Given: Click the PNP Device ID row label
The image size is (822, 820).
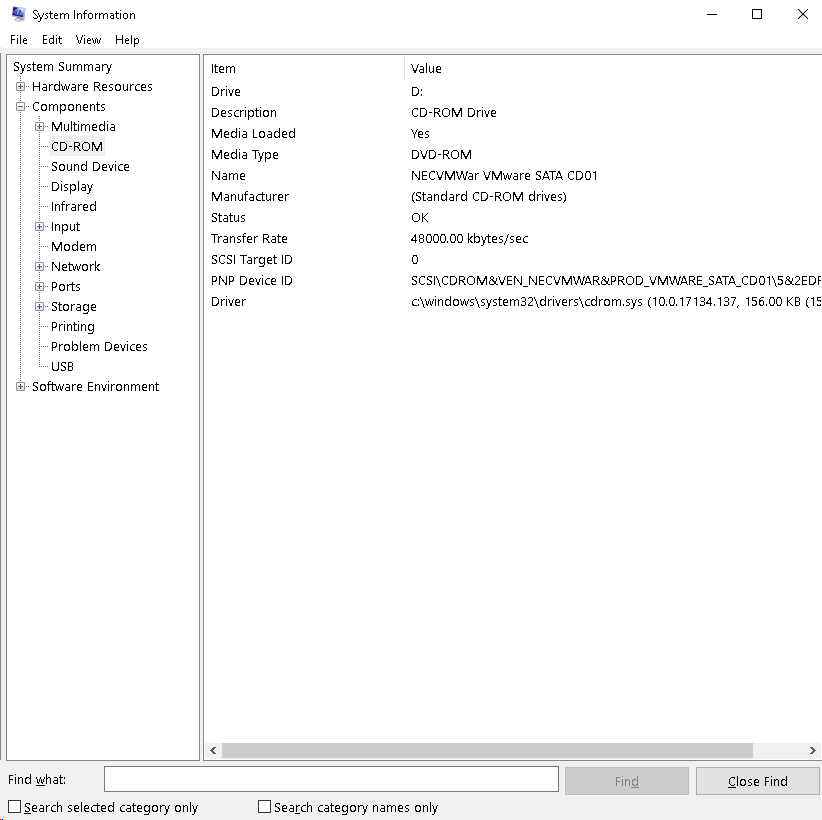Looking at the screenshot, I should click(252, 280).
